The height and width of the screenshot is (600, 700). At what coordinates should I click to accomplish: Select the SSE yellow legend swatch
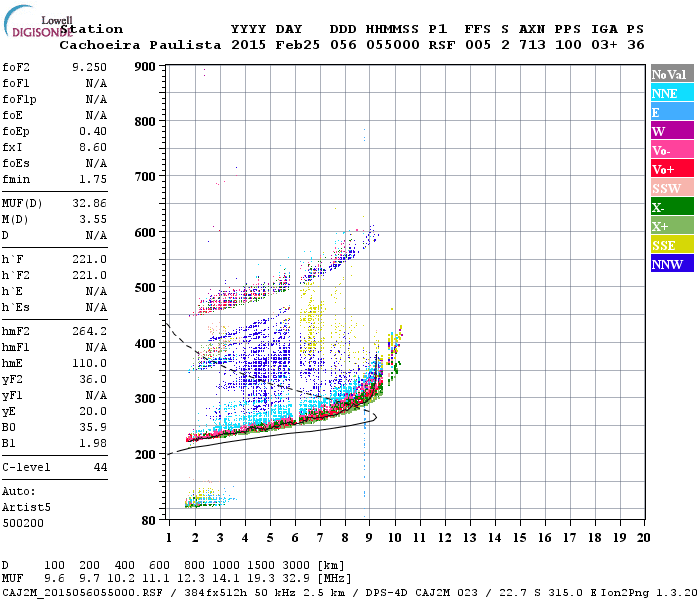click(671, 245)
